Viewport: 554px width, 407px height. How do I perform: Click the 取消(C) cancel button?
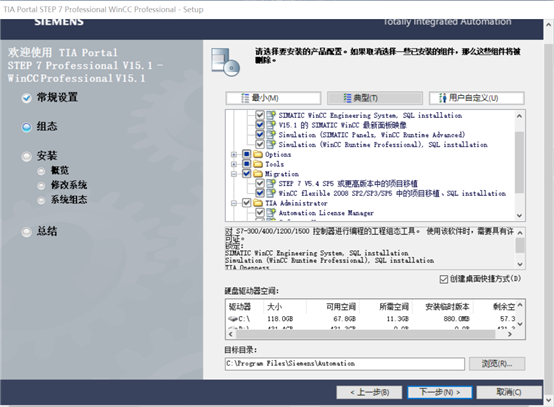509,392
